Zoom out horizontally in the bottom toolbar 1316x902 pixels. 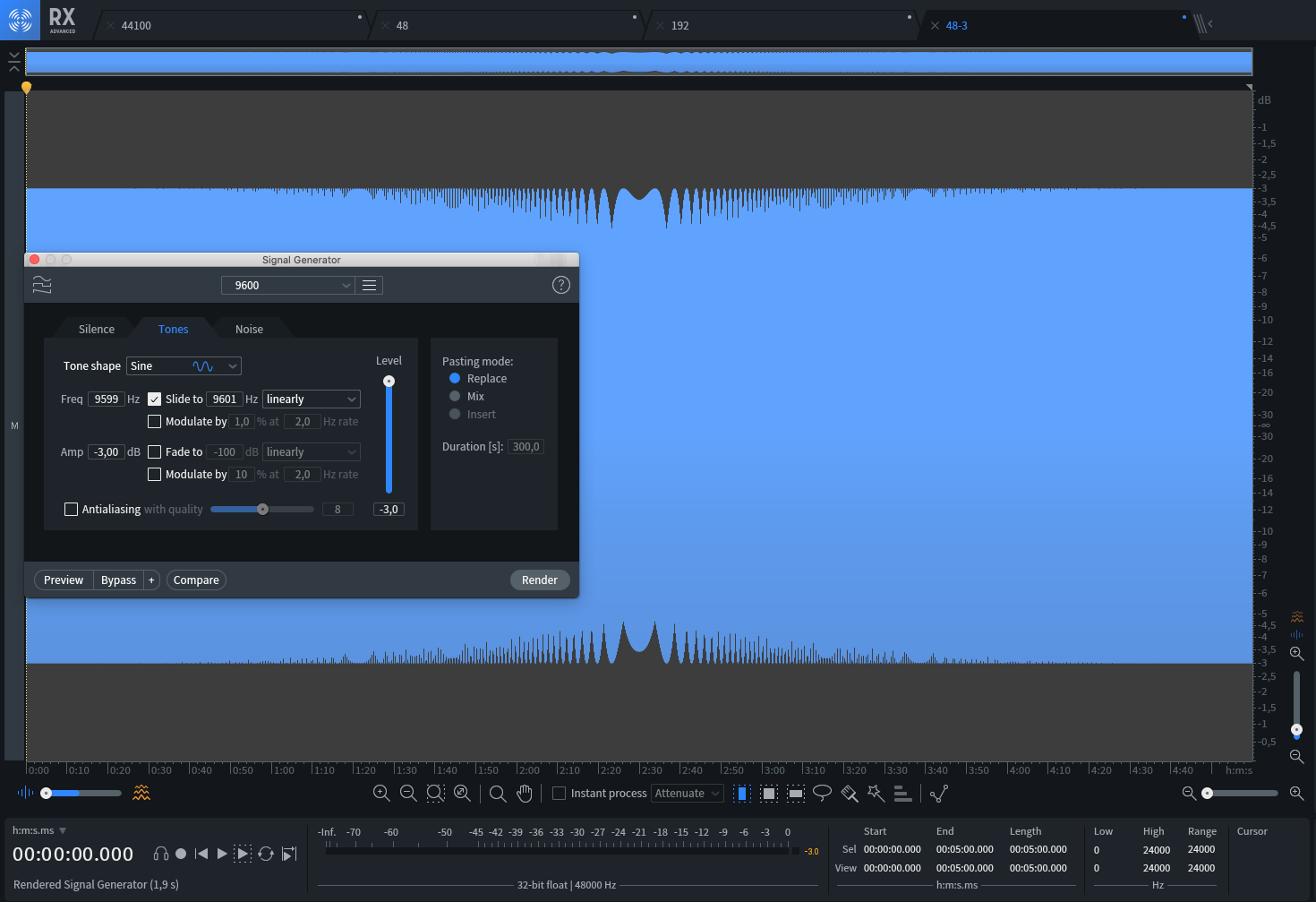[x=408, y=793]
